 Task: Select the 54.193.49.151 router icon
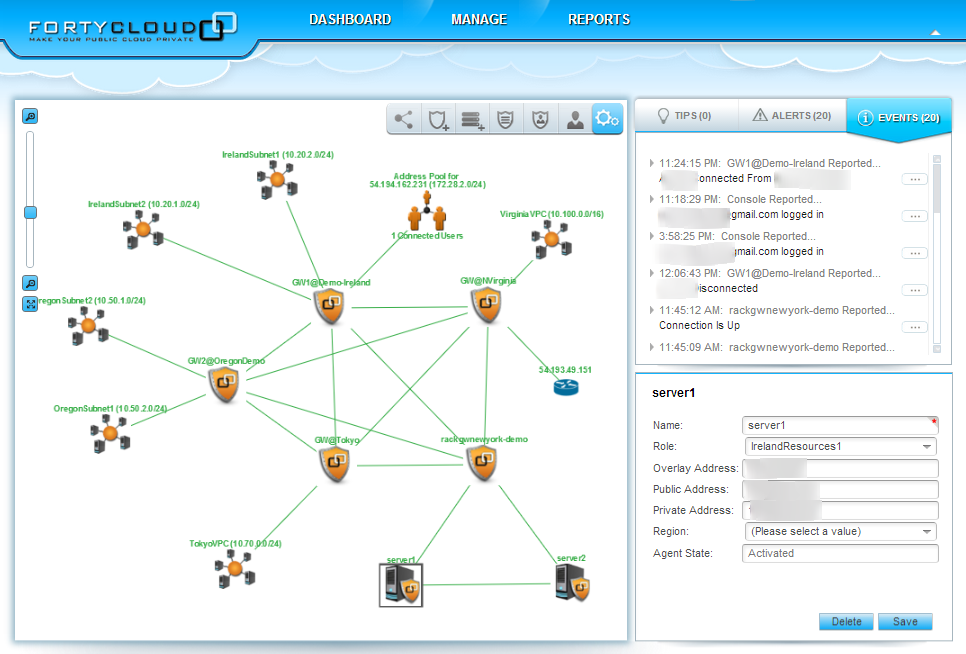coord(566,387)
